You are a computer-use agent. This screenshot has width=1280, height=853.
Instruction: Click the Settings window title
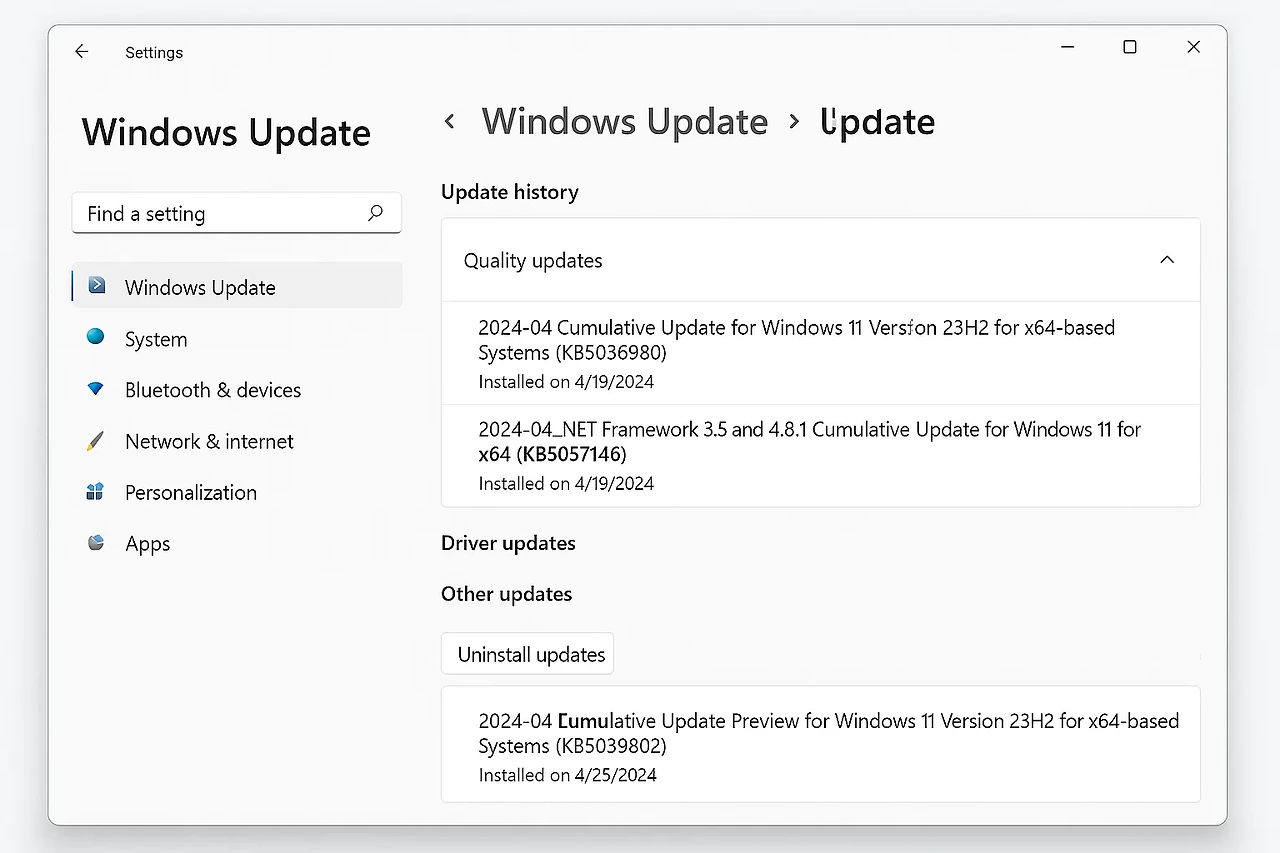tap(154, 52)
